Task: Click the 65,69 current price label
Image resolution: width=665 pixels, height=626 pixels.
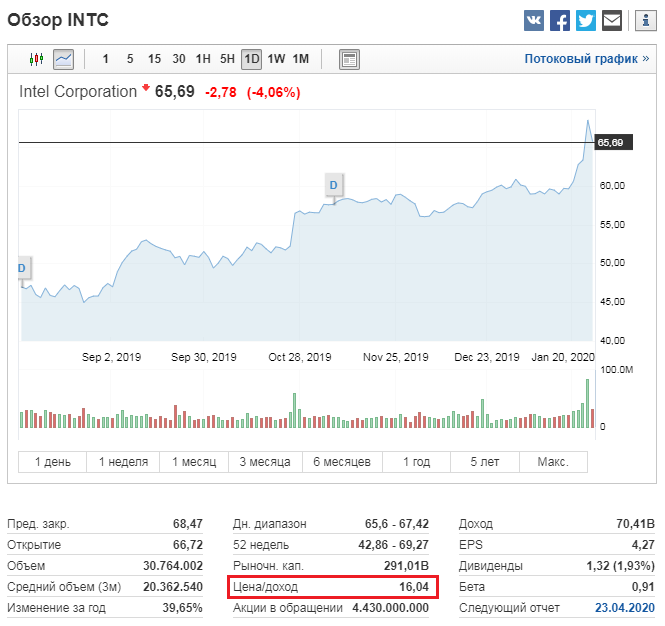Action: (613, 143)
